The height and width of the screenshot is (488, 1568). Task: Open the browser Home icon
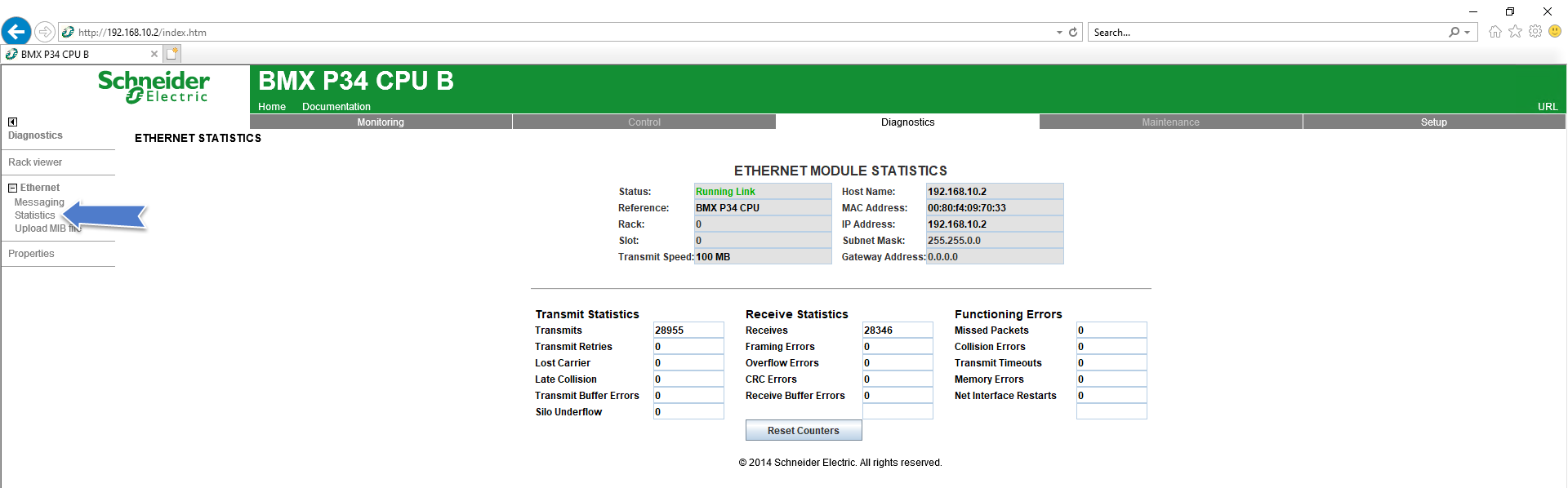click(x=1494, y=31)
